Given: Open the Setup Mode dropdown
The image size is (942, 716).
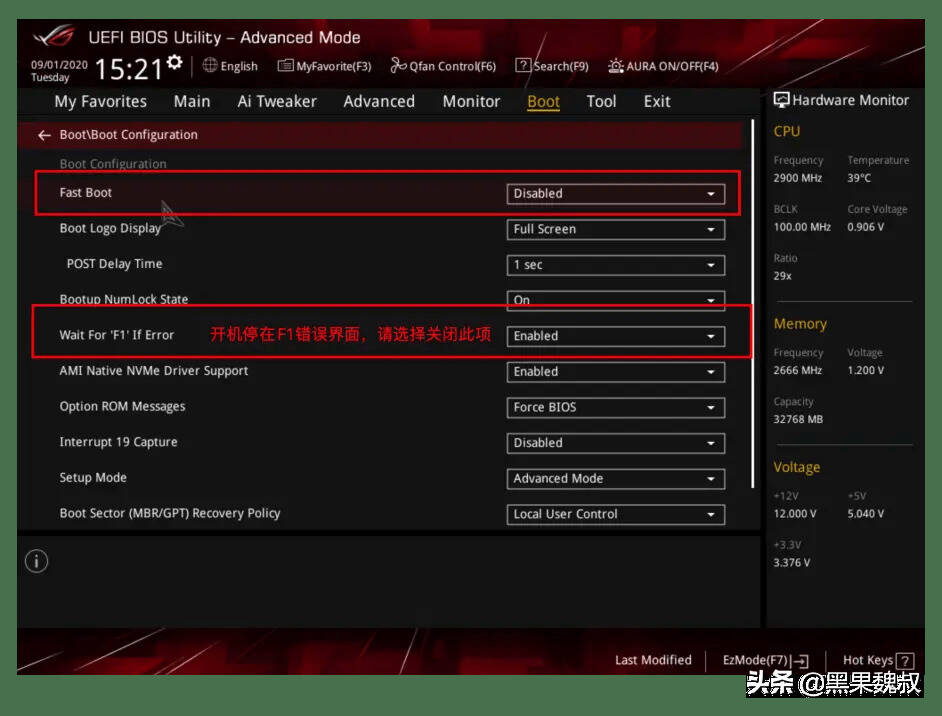Looking at the screenshot, I should tap(616, 479).
